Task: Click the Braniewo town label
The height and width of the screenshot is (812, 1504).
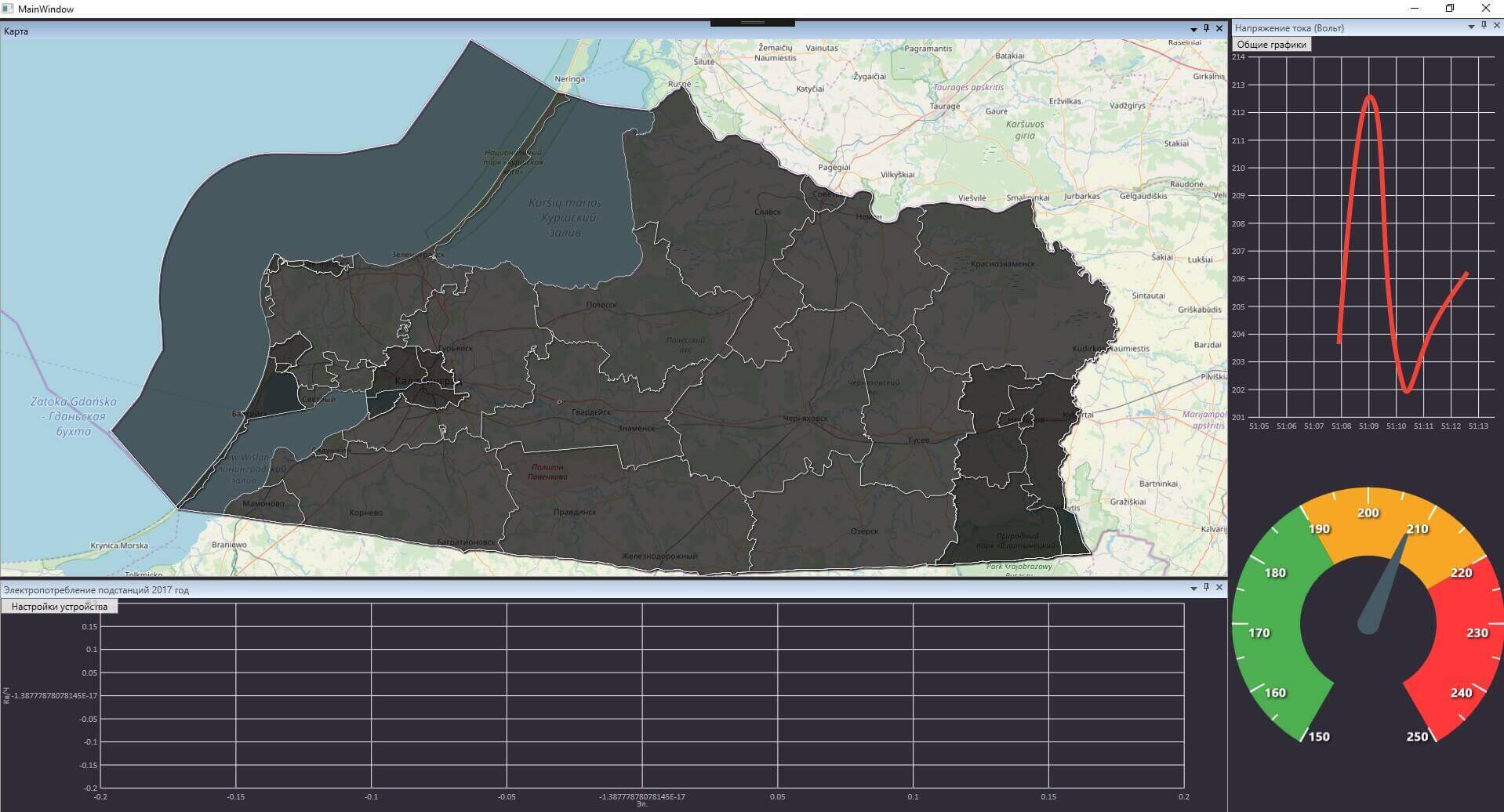Action: (x=229, y=545)
